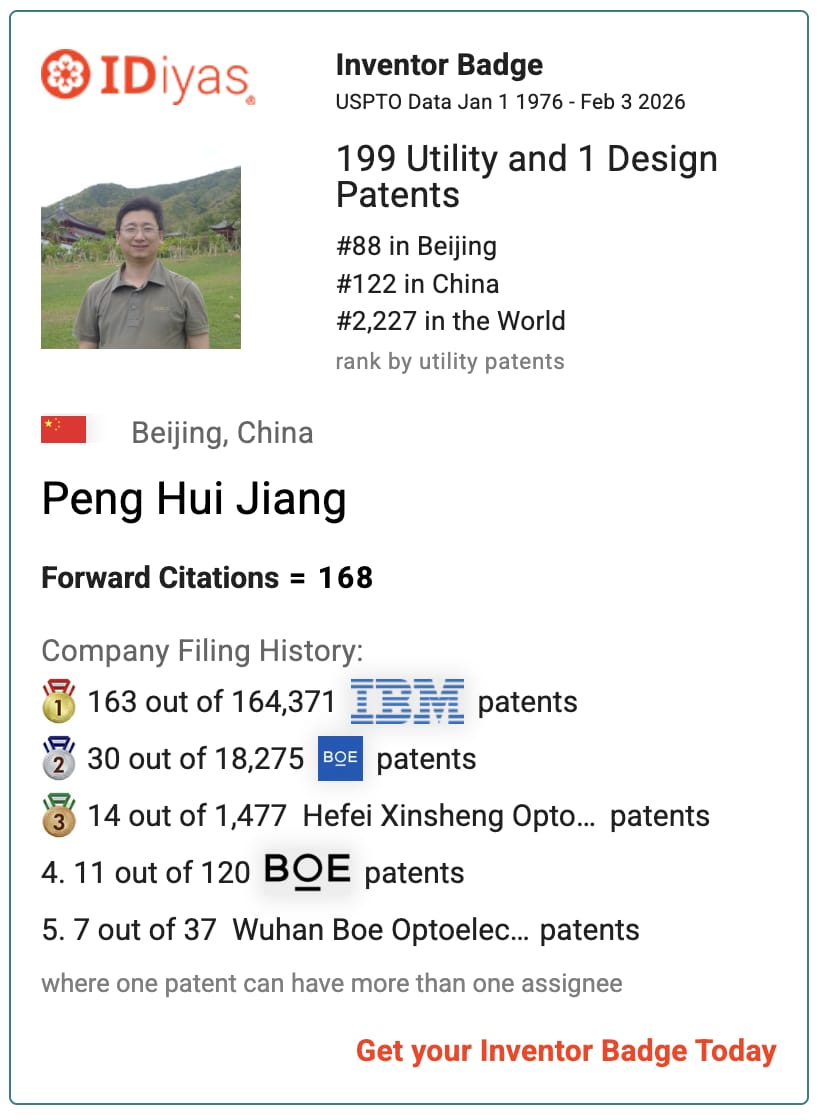Click the bronze third-place medal icon
The width and height of the screenshot is (818, 1120).
point(59,815)
